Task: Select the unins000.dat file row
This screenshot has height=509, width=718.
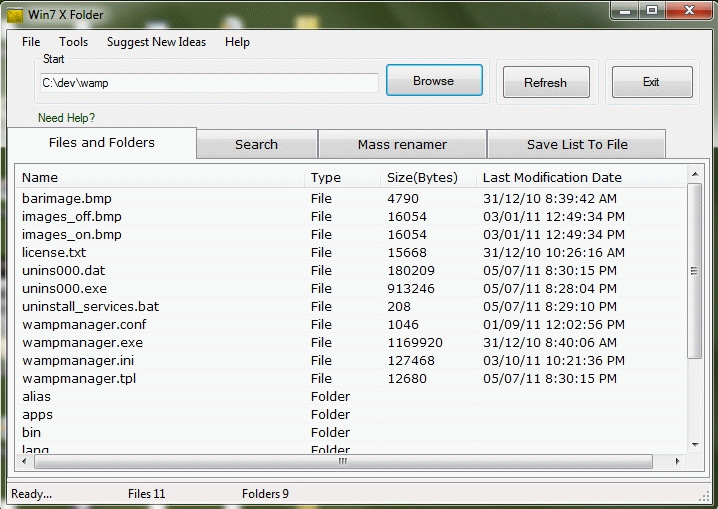Action: click(351, 271)
